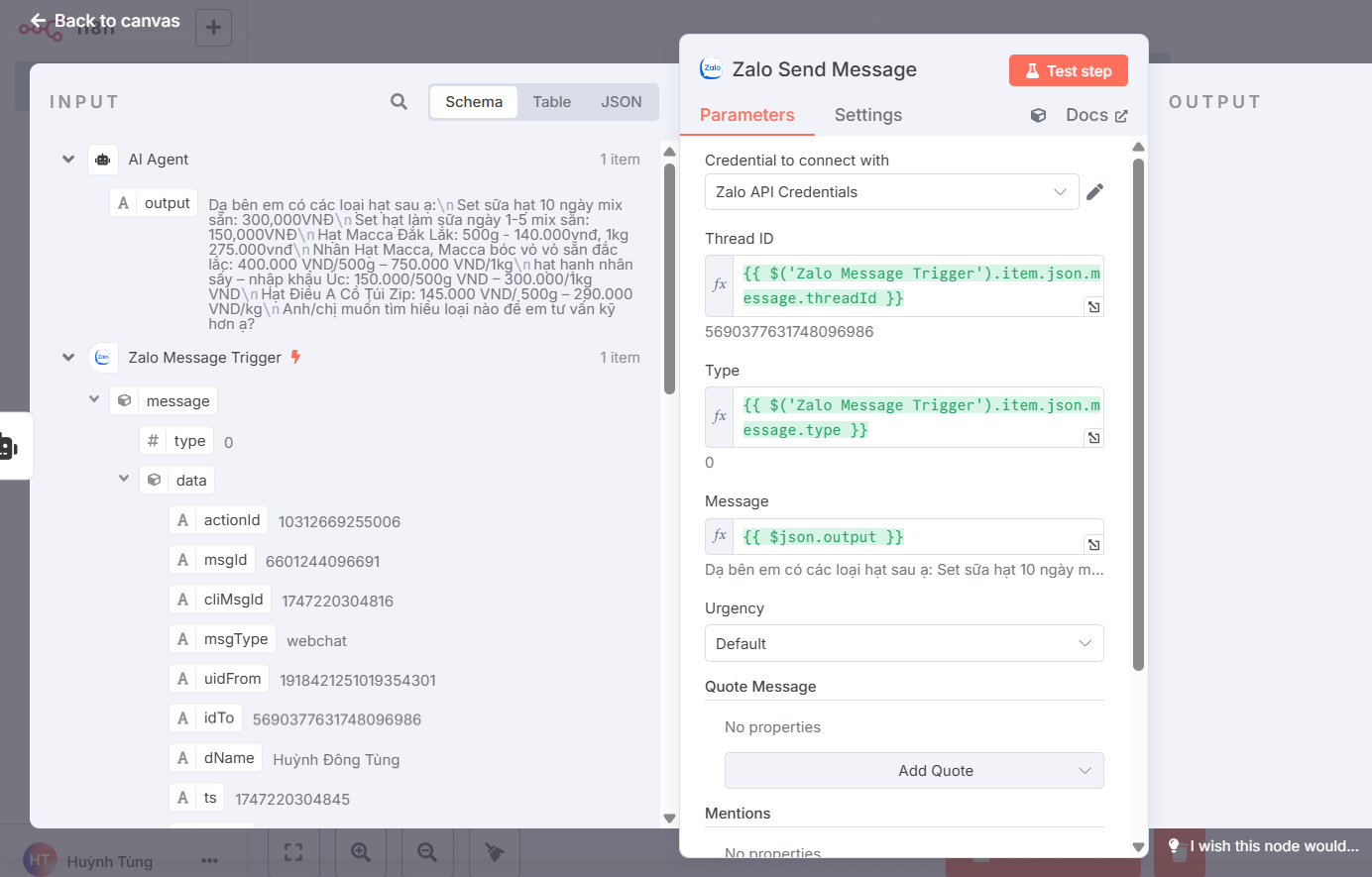Click the input scrollbar up arrow
The height and width of the screenshot is (877, 1372).
point(669,152)
